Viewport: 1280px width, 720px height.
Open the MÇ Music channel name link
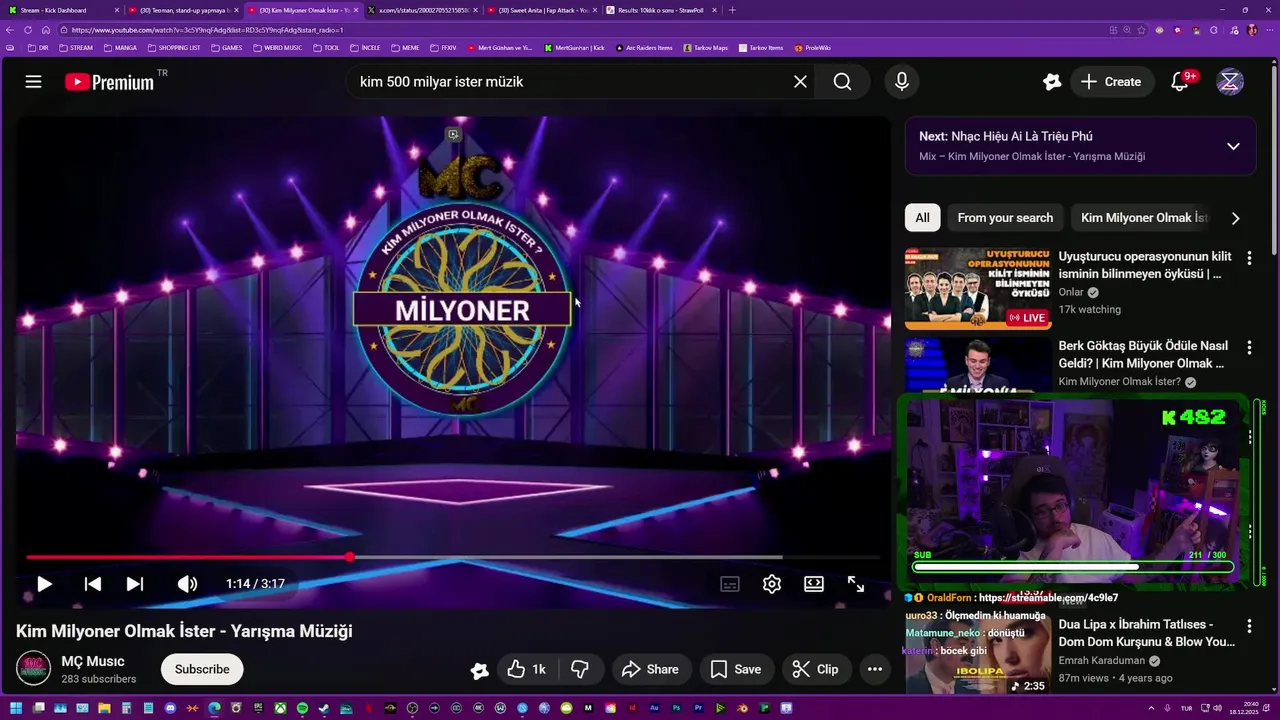click(93, 661)
